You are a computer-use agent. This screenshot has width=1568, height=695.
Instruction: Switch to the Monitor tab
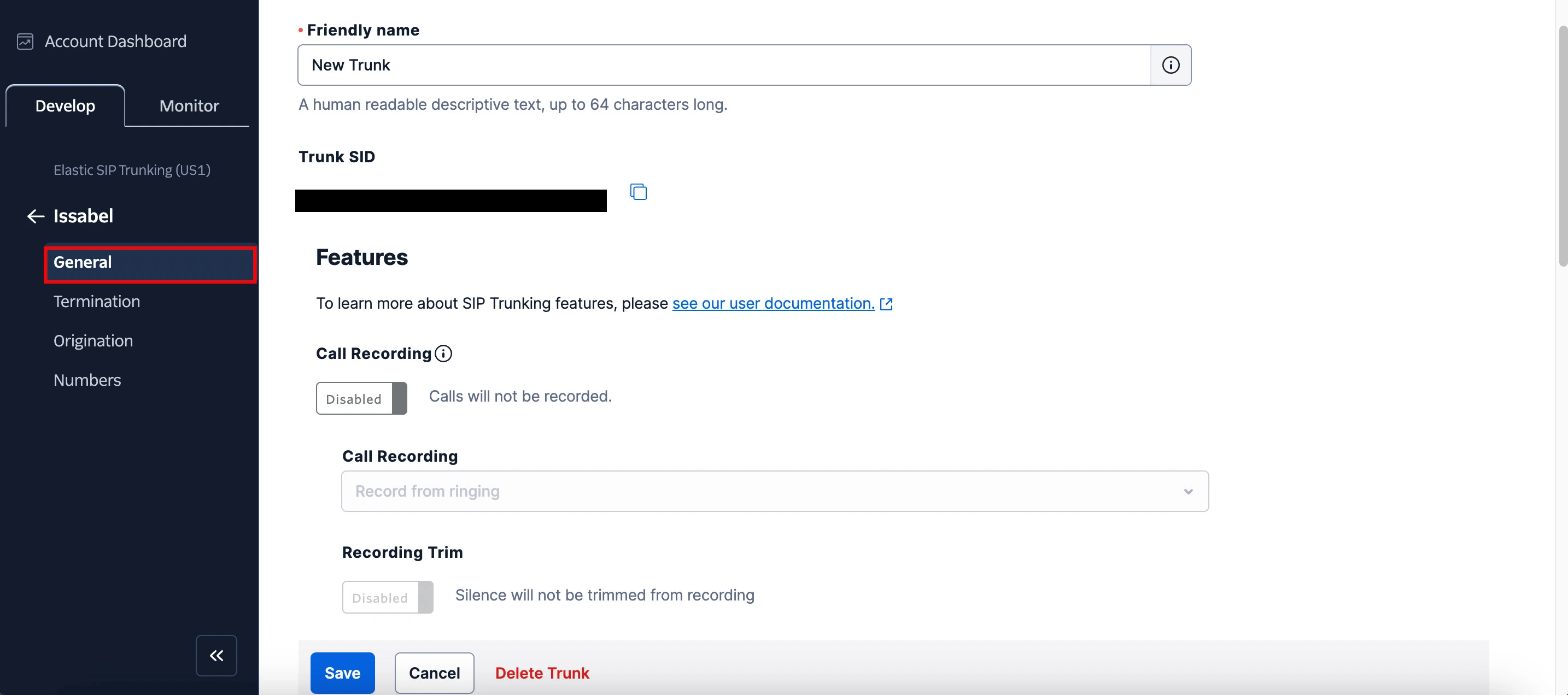pos(189,105)
